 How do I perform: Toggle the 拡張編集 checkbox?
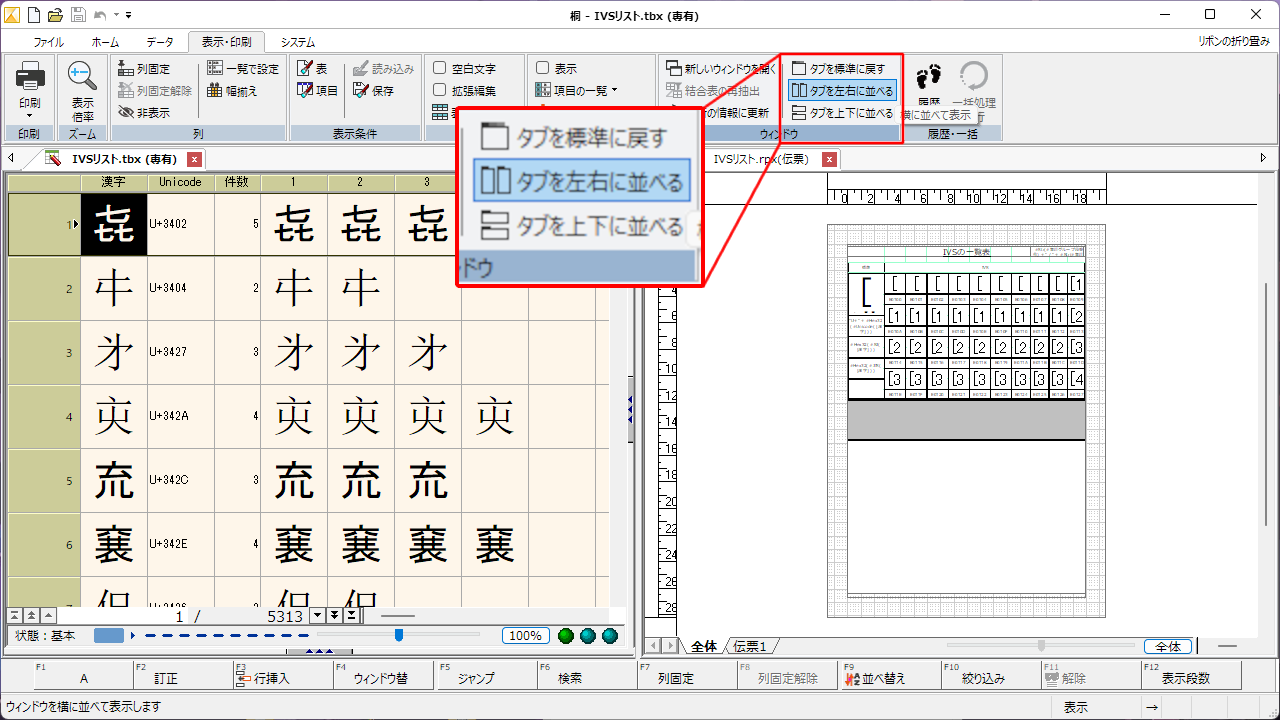click(x=440, y=91)
